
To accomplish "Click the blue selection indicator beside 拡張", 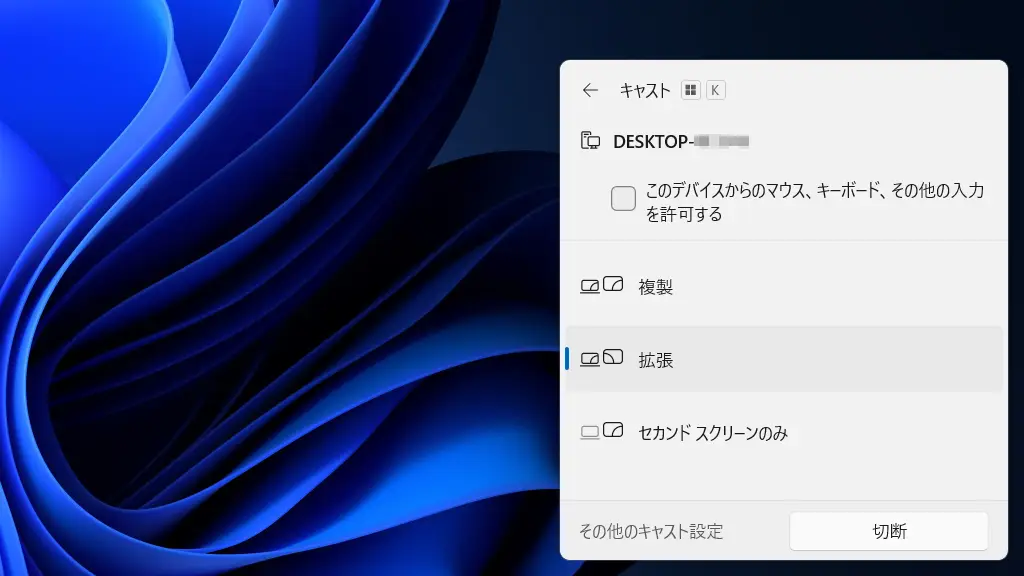I will [x=567, y=358].
